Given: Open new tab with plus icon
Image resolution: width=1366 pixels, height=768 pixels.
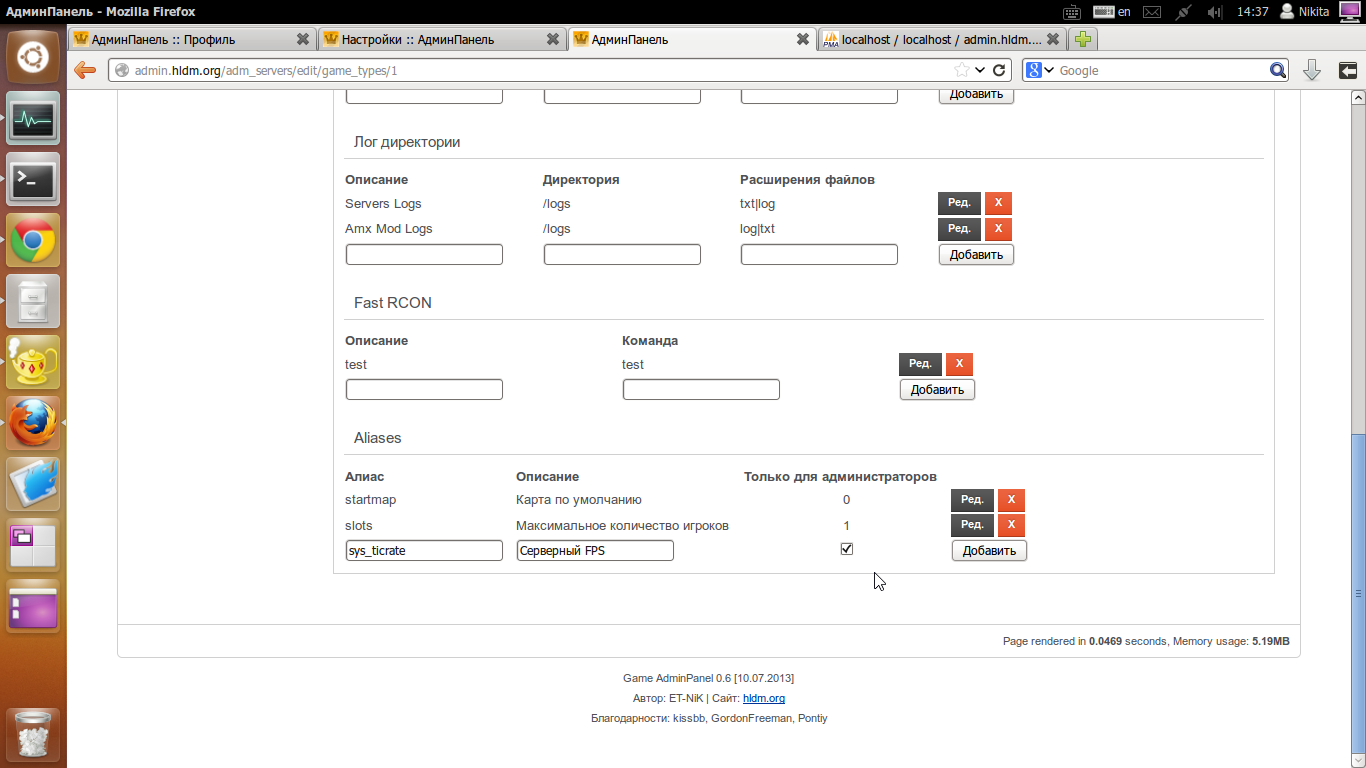Looking at the screenshot, I should (1082, 39).
